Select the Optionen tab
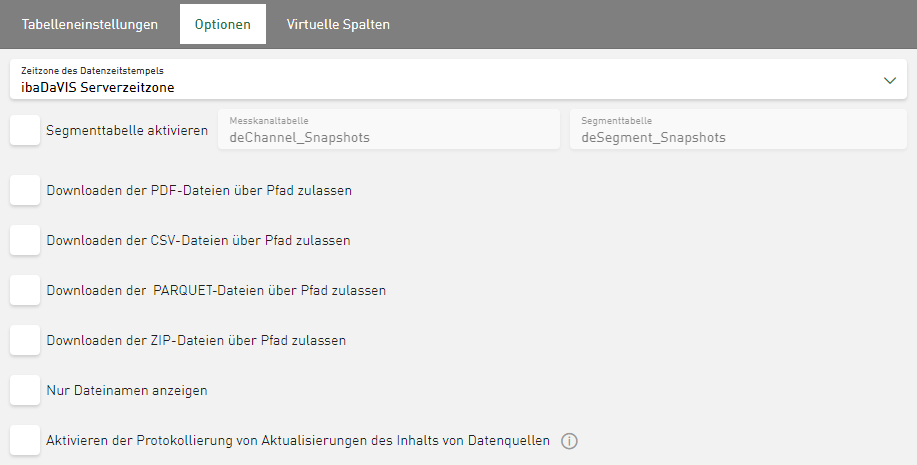 [x=223, y=24]
